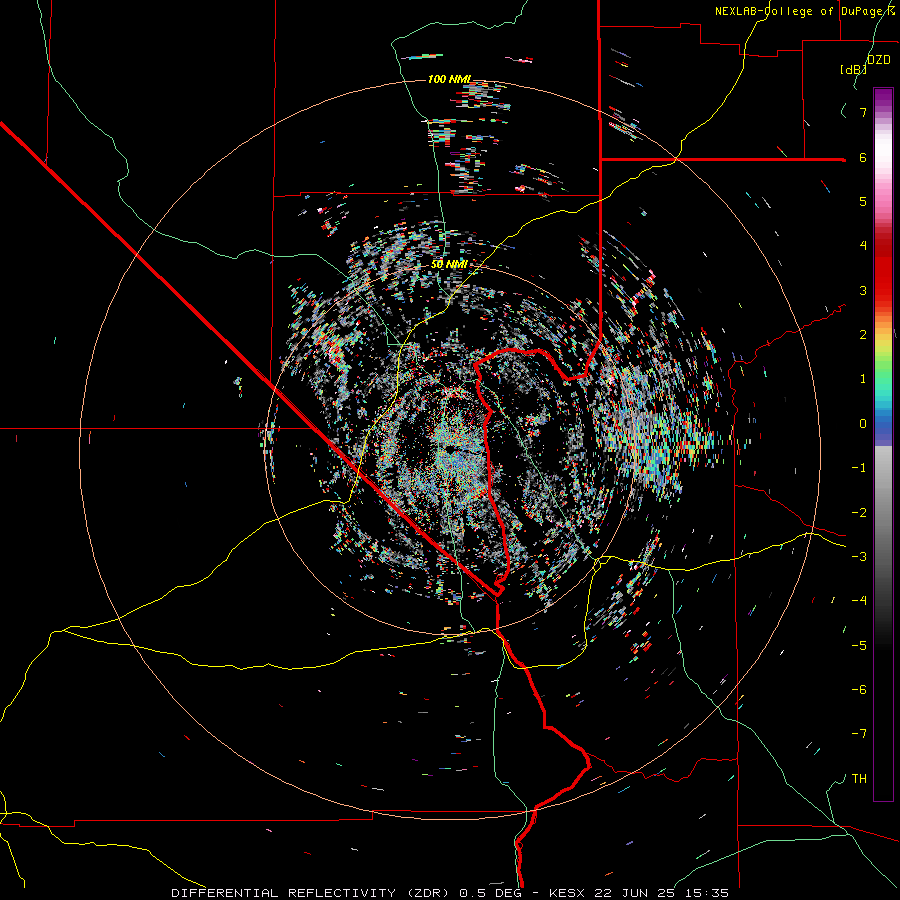The width and height of the screenshot is (900, 900).
Task: Click the 15:35 time in caption
Action: 707,893
